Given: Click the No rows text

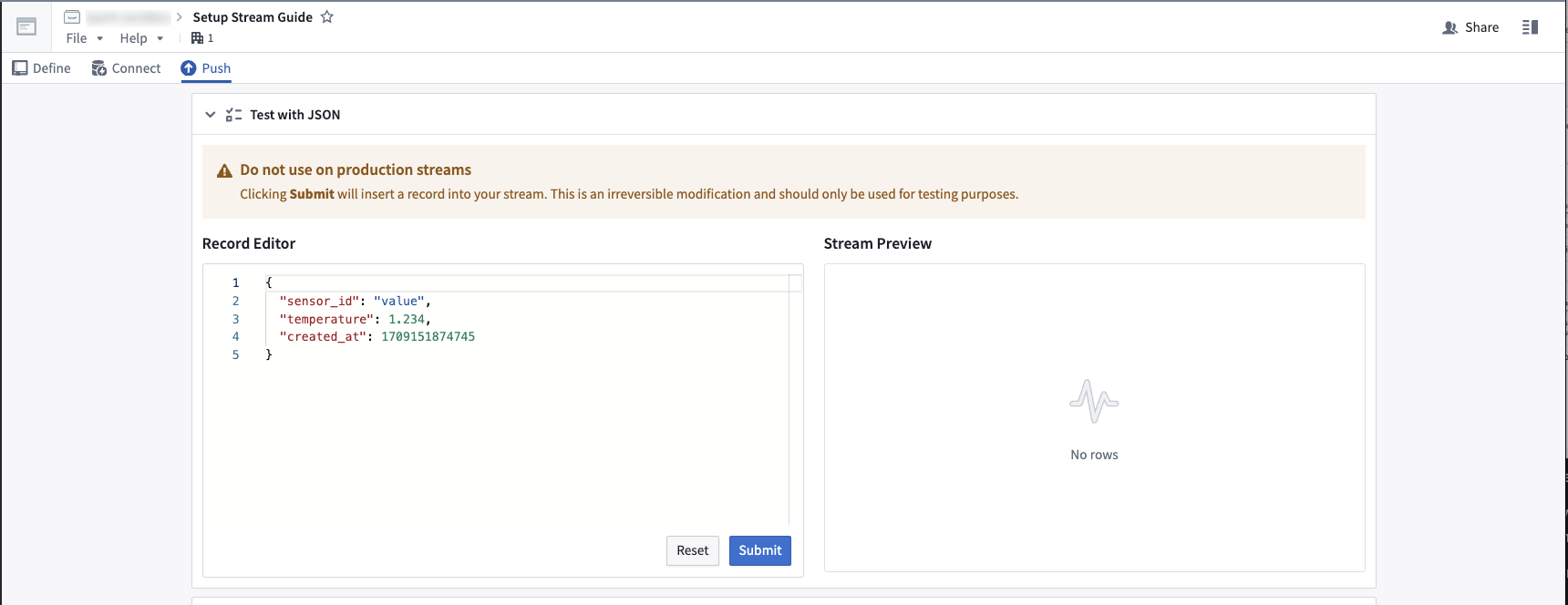Looking at the screenshot, I should click(x=1094, y=455).
